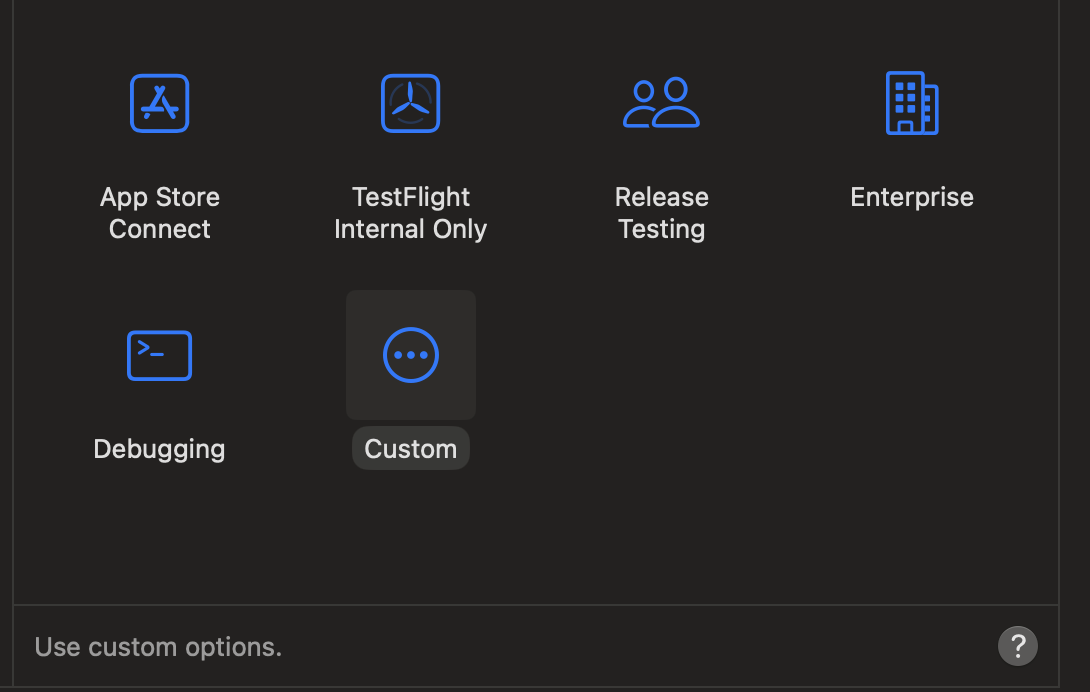Pick the Release Testing people icon
This screenshot has height=692, width=1090.
click(661, 103)
